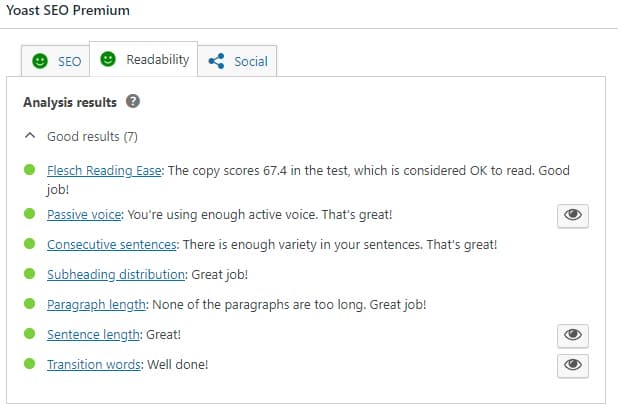Open the Passive voice link
Image resolution: width=618 pixels, height=406 pixels.
(84, 215)
